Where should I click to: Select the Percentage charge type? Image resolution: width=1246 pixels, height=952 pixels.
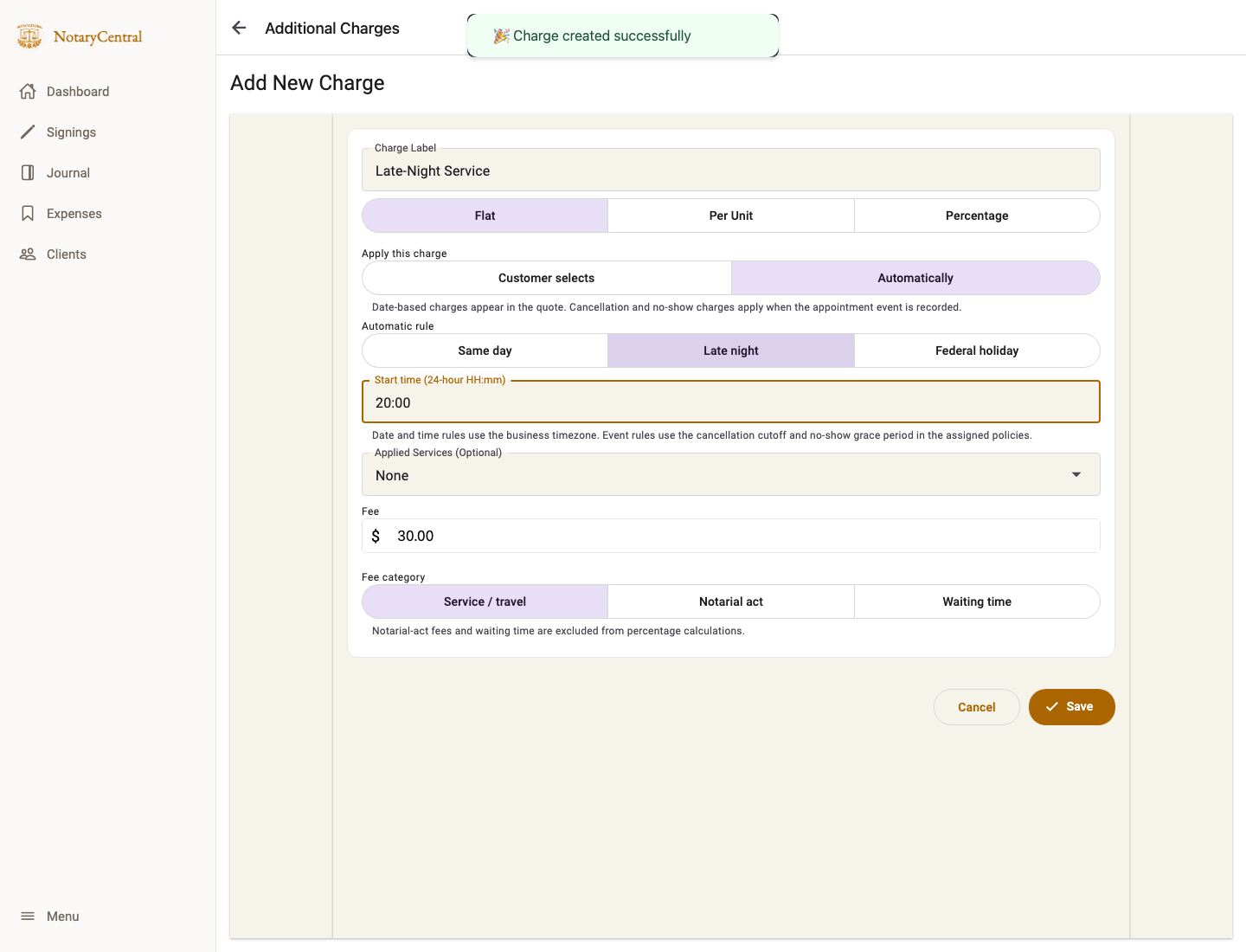point(977,215)
